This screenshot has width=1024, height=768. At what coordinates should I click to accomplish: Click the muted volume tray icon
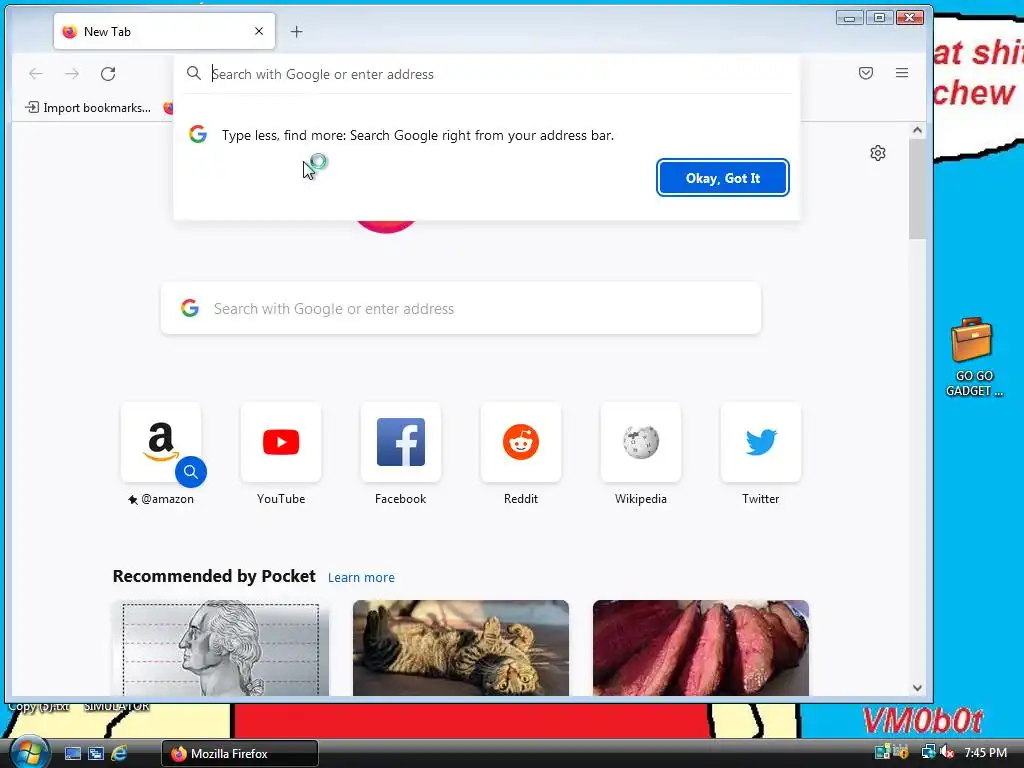947,753
